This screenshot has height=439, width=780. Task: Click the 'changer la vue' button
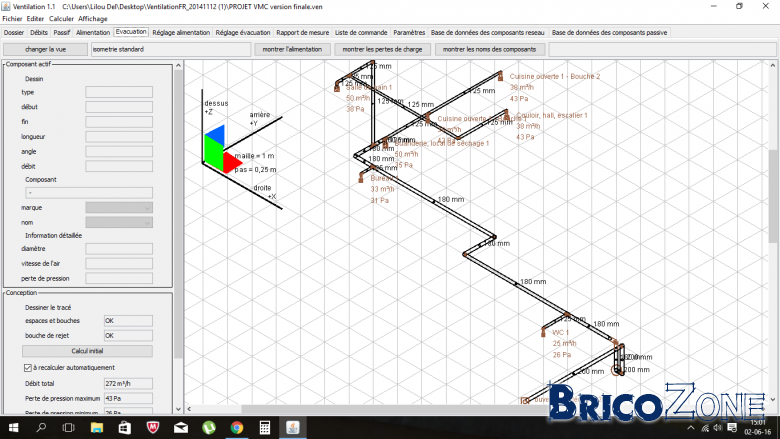pyautogui.click(x=45, y=49)
